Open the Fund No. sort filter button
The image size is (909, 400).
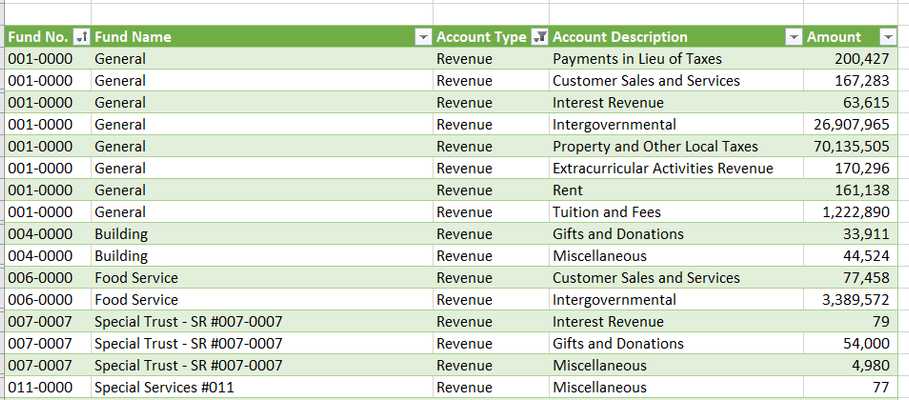(81, 37)
